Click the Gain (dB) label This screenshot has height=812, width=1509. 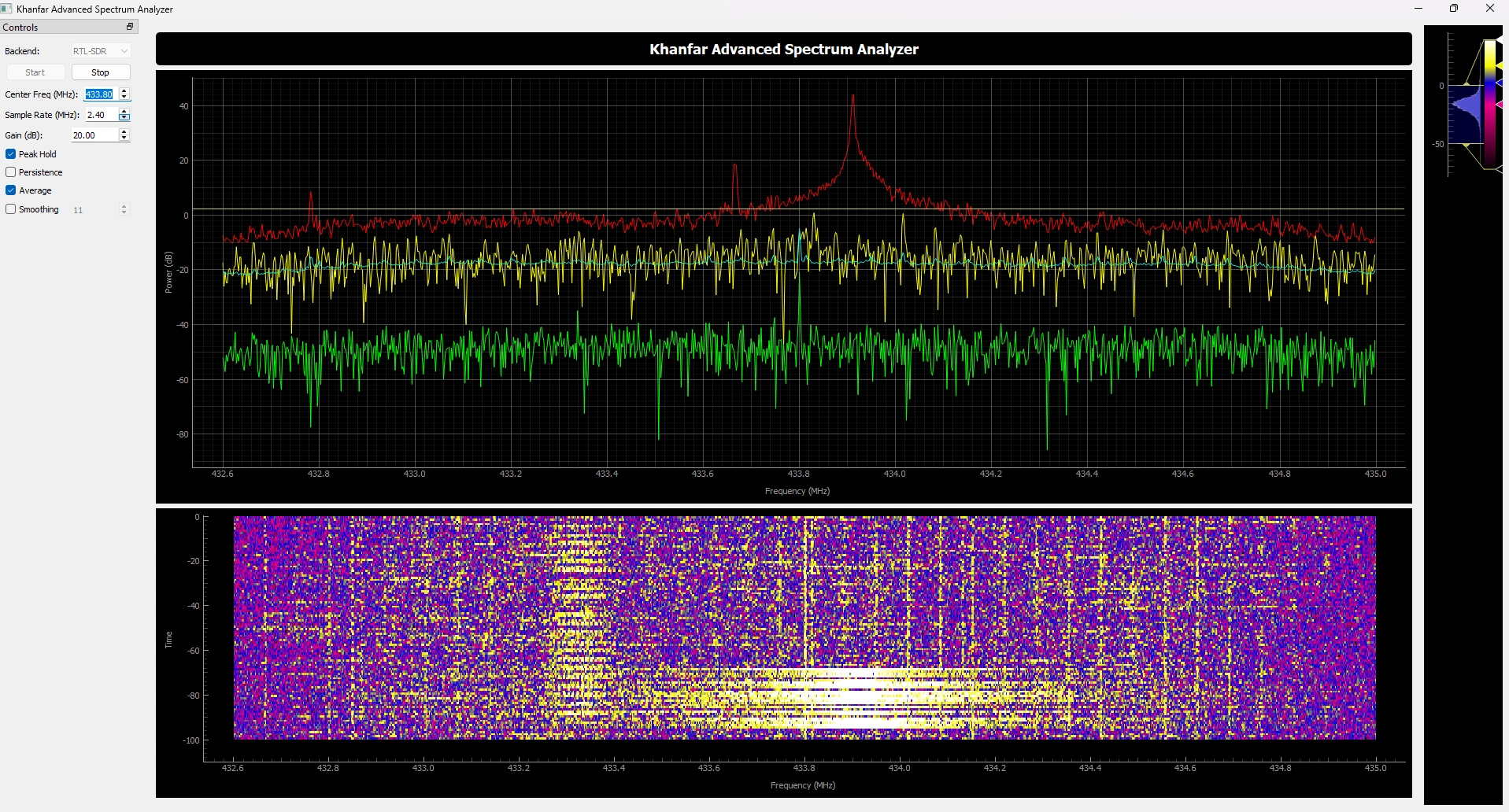pos(24,135)
